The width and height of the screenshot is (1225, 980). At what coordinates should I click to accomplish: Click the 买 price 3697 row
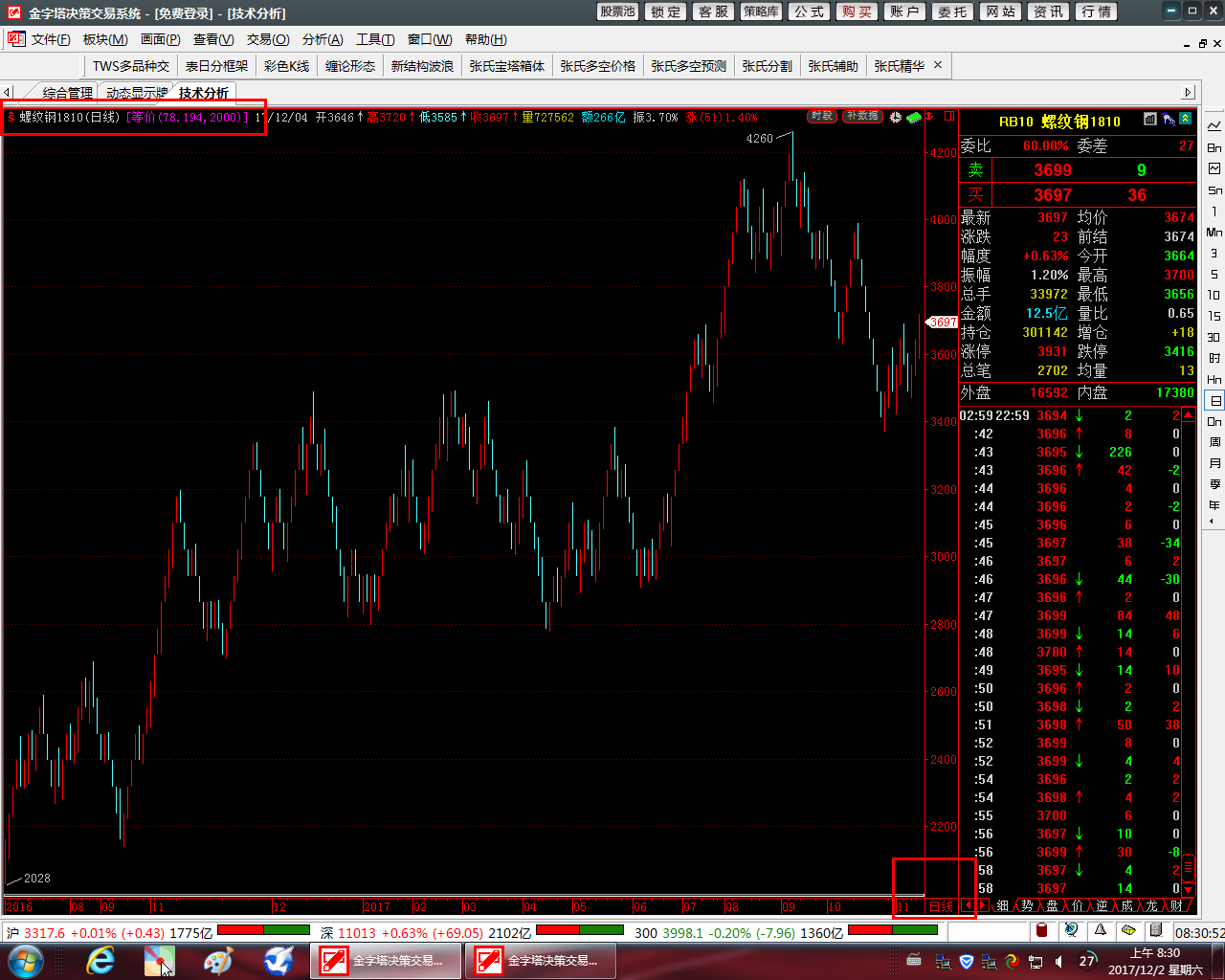[x=1078, y=194]
